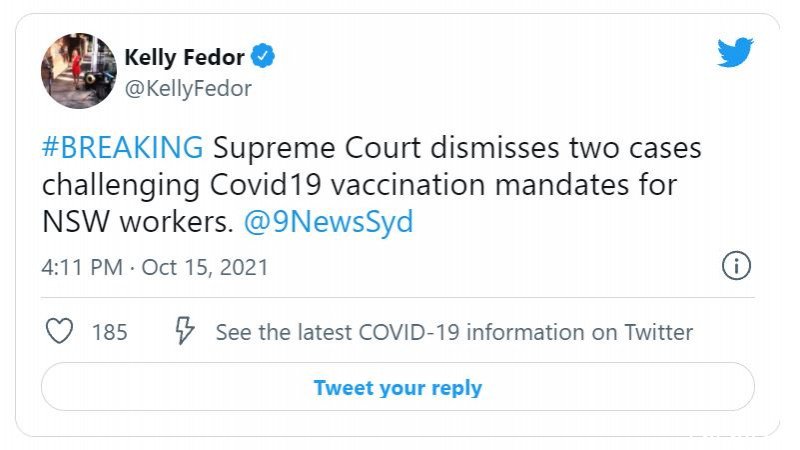Click the Twitter bird logo

pyautogui.click(x=735, y=52)
